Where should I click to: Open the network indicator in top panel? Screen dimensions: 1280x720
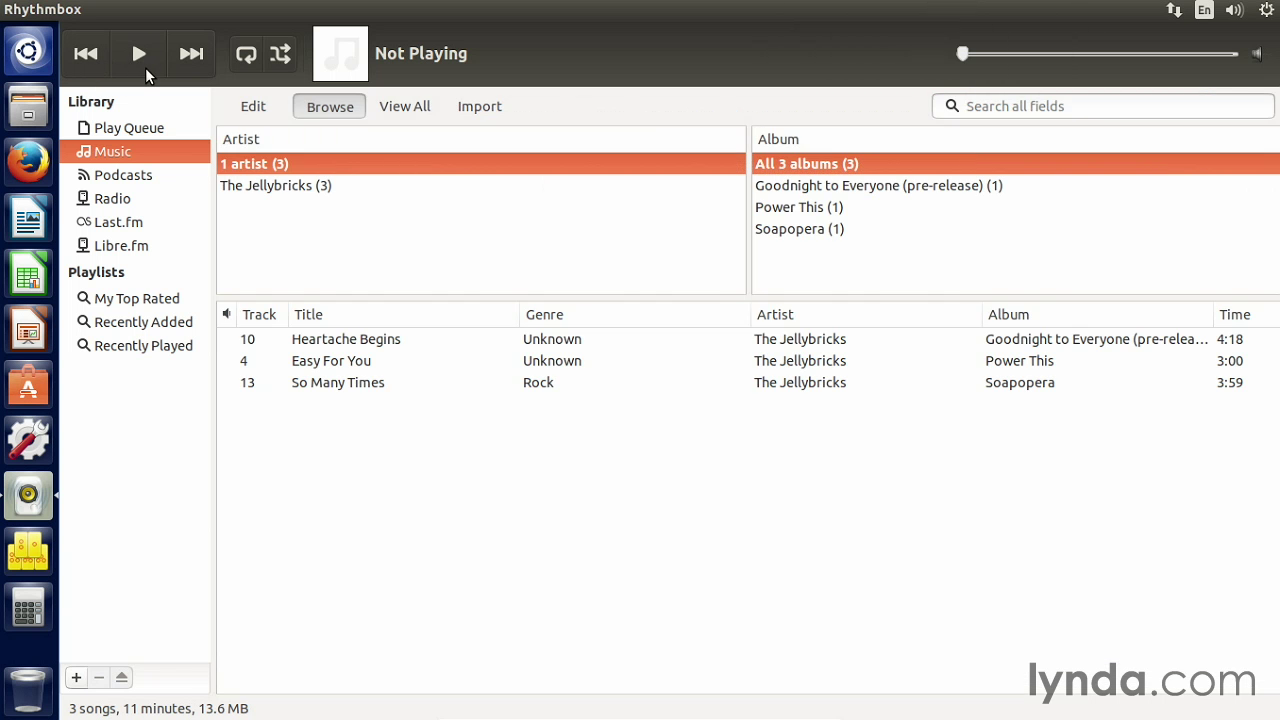point(1174,10)
